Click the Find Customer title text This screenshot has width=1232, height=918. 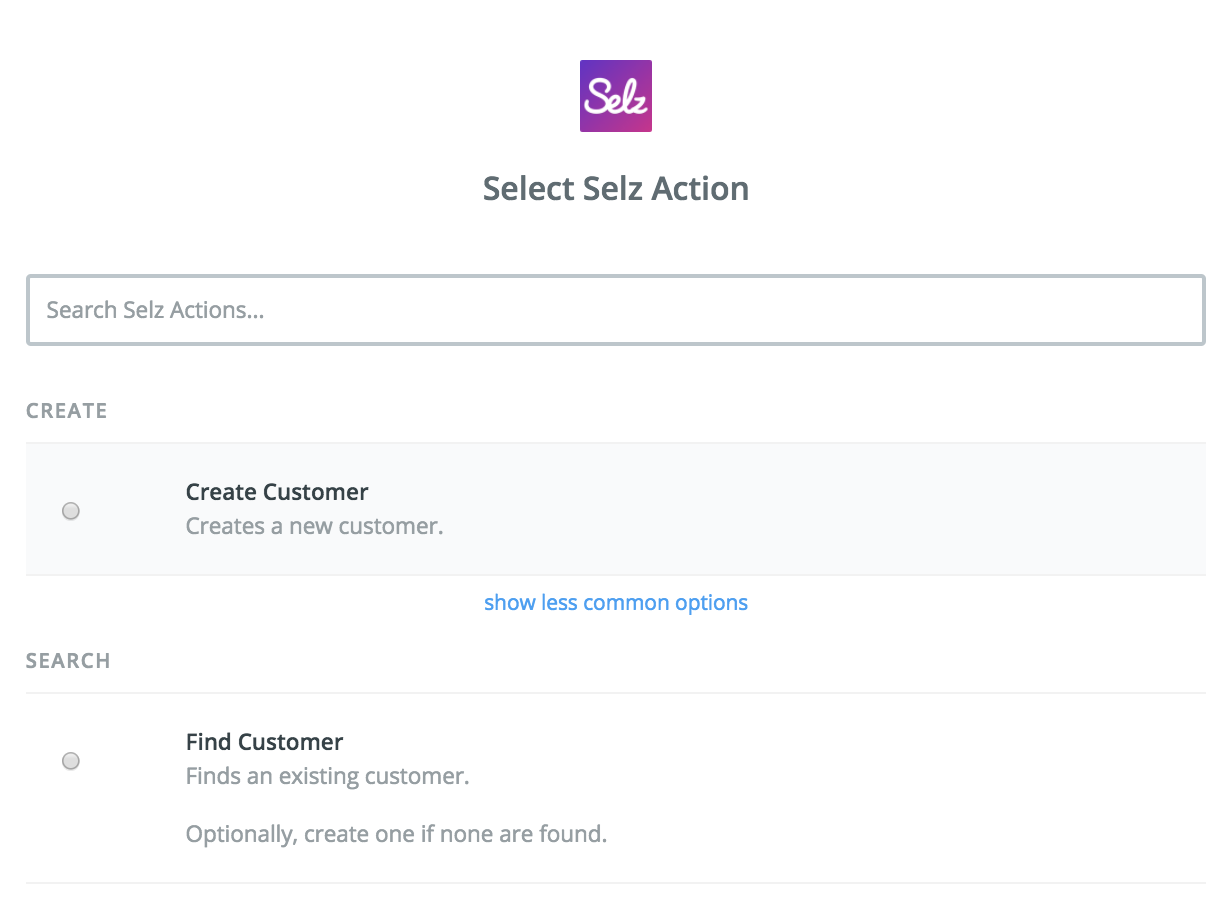click(264, 742)
